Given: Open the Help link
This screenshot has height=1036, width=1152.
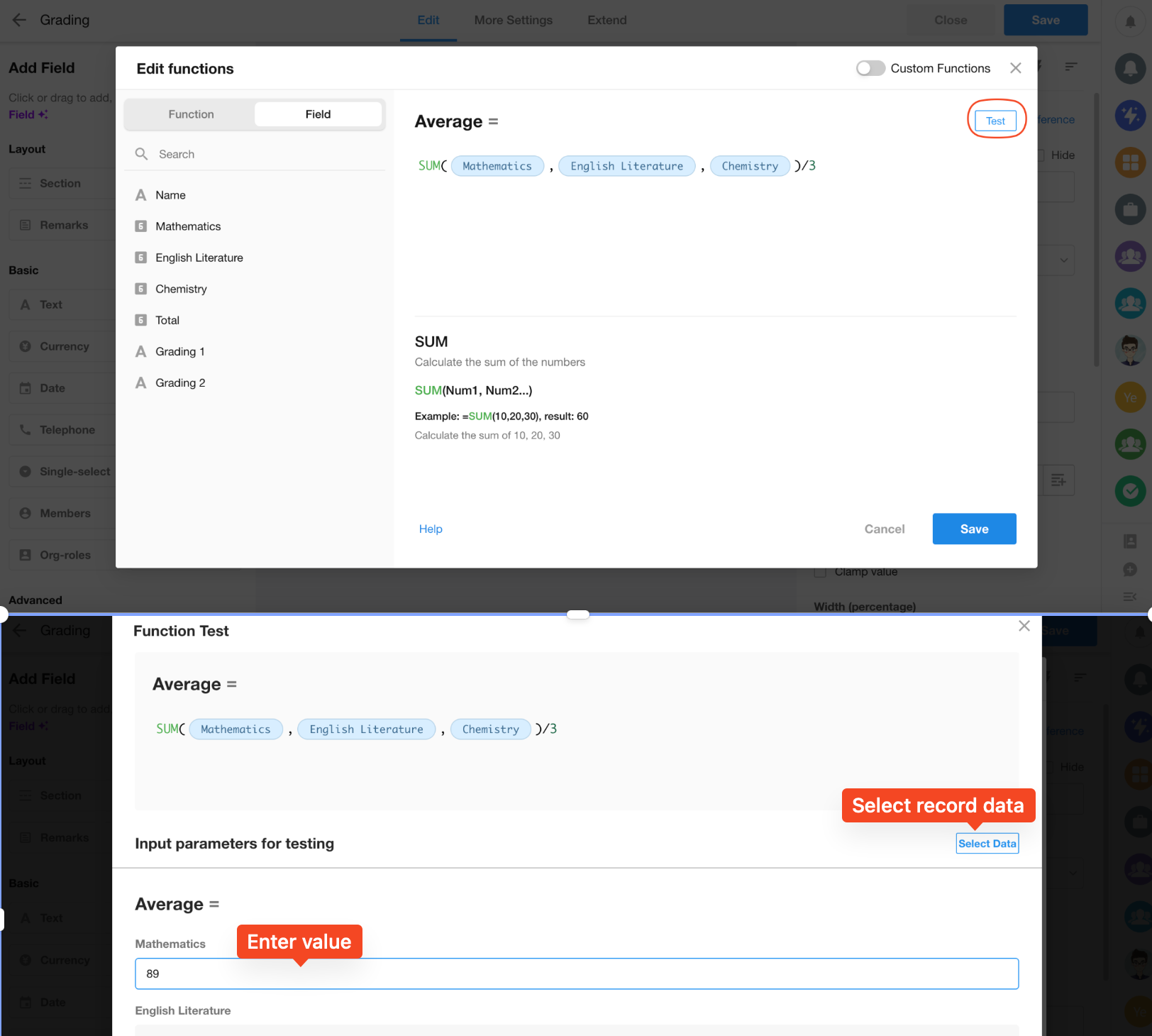Looking at the screenshot, I should click(431, 529).
